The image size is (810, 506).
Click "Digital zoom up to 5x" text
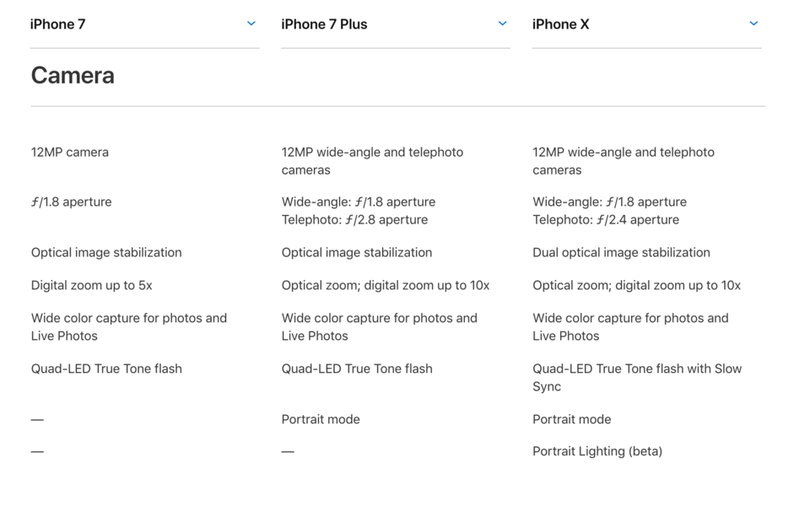(91, 286)
